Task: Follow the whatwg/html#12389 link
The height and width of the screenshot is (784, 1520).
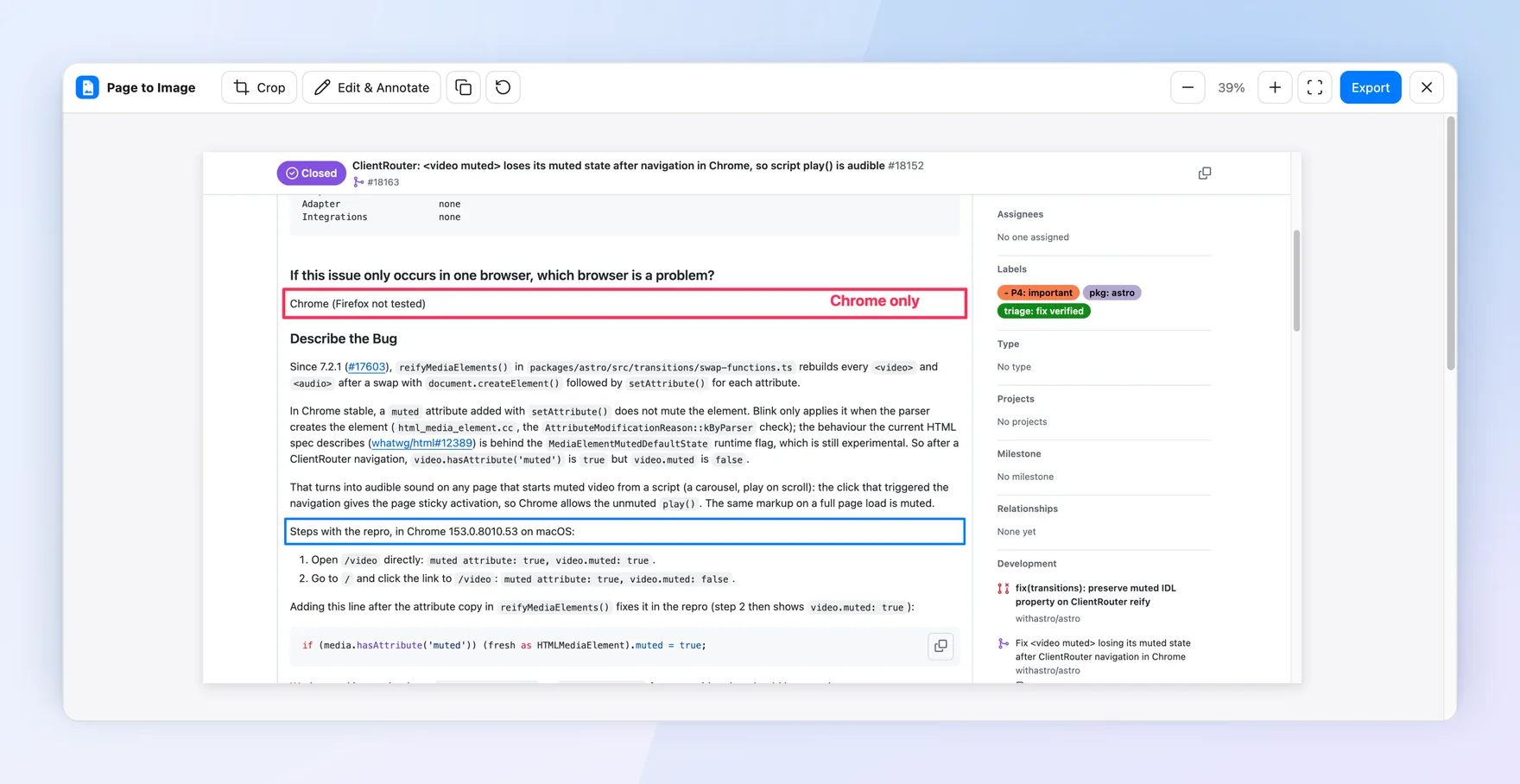Action: (x=422, y=443)
